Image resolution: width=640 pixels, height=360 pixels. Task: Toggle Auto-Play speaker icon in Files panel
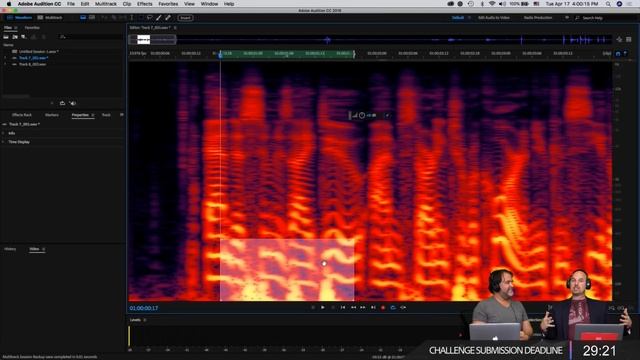pos(73,103)
